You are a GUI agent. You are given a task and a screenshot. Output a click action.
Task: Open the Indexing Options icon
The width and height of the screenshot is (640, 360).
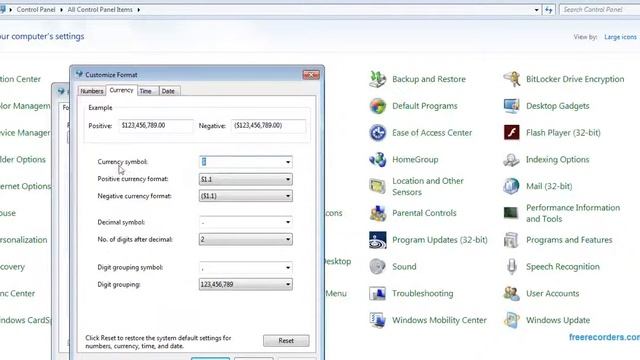click(x=511, y=160)
